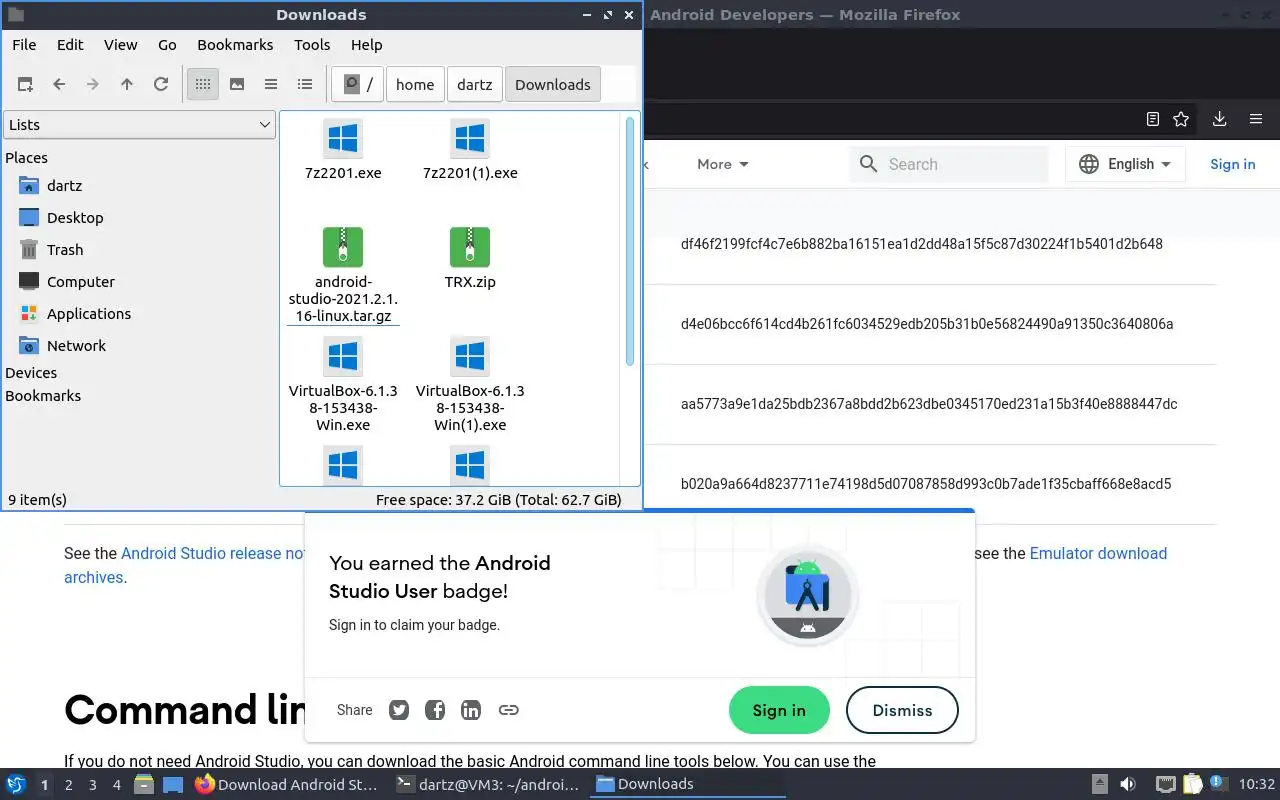Copy badge share link icon
1280x800 pixels.
pos(508,710)
